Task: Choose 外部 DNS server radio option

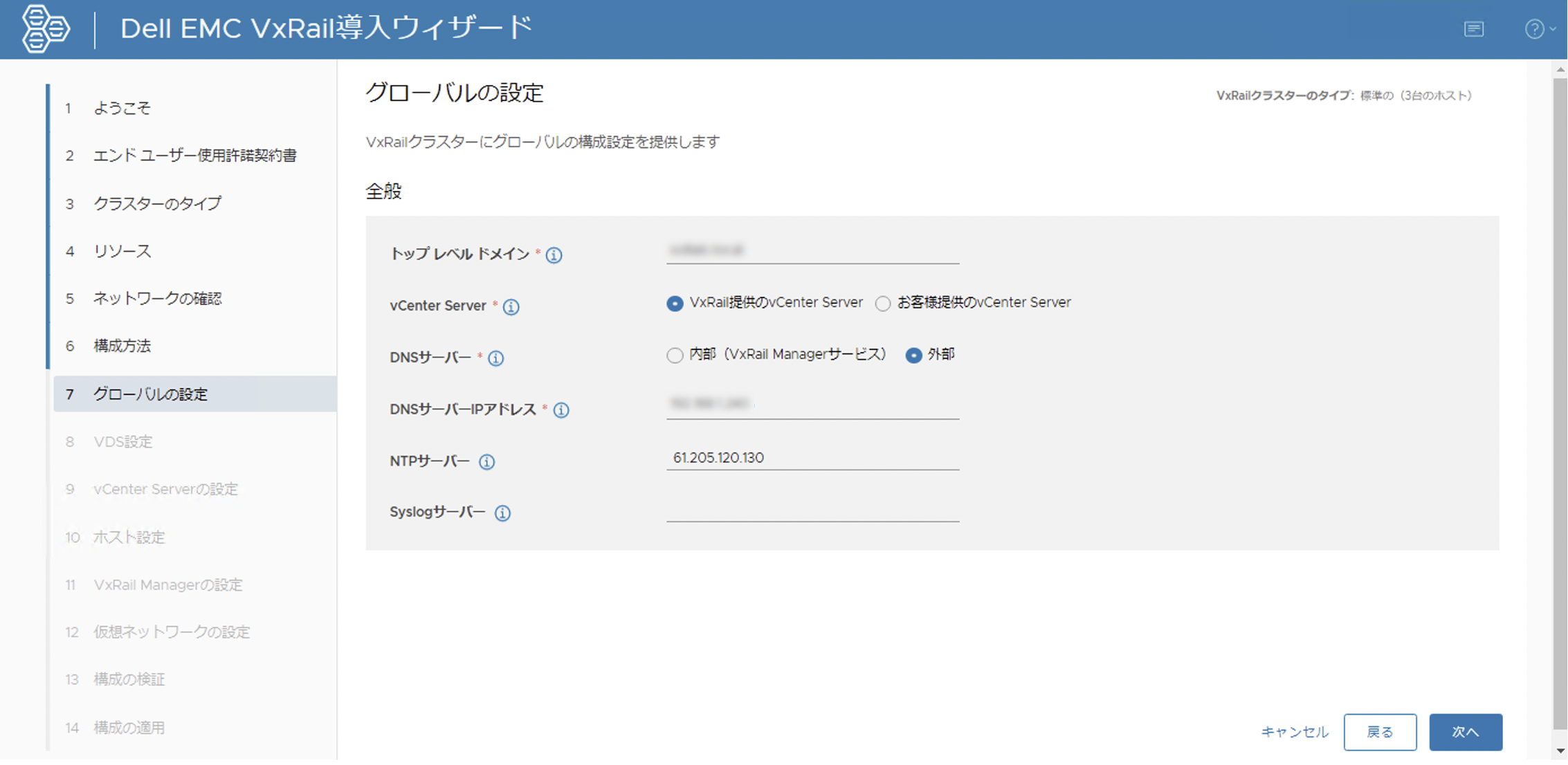Action: [x=913, y=356]
